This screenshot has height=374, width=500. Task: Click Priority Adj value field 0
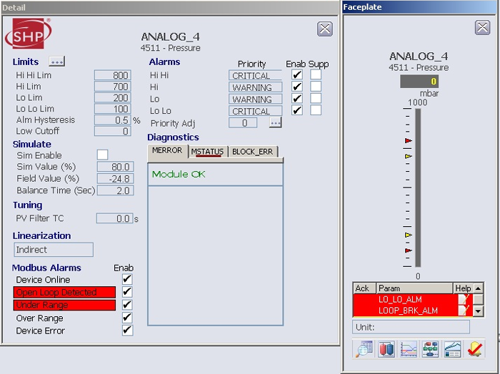243,123
